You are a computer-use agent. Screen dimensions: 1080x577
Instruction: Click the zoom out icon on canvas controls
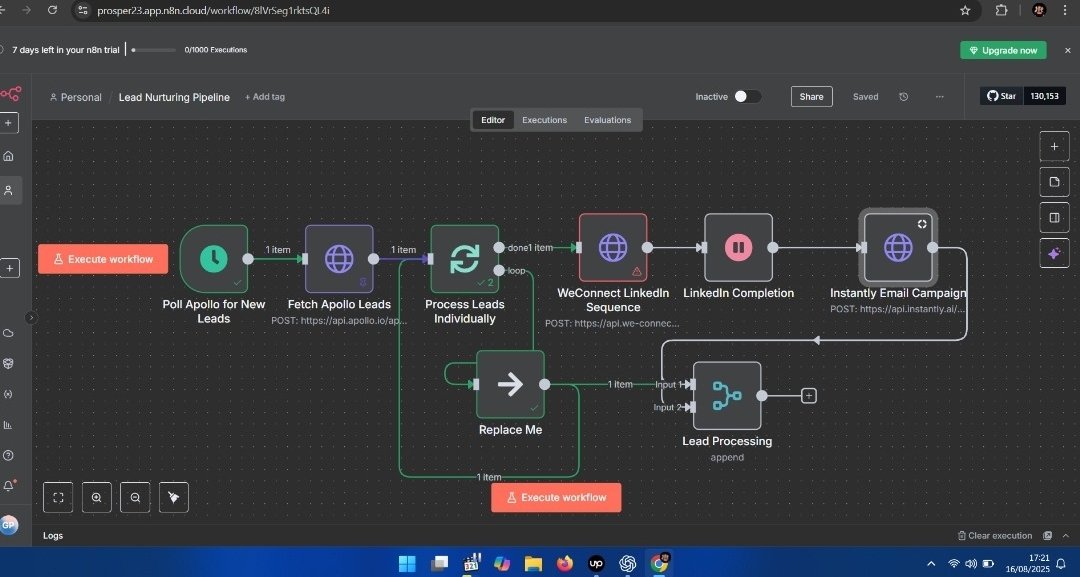(x=135, y=497)
